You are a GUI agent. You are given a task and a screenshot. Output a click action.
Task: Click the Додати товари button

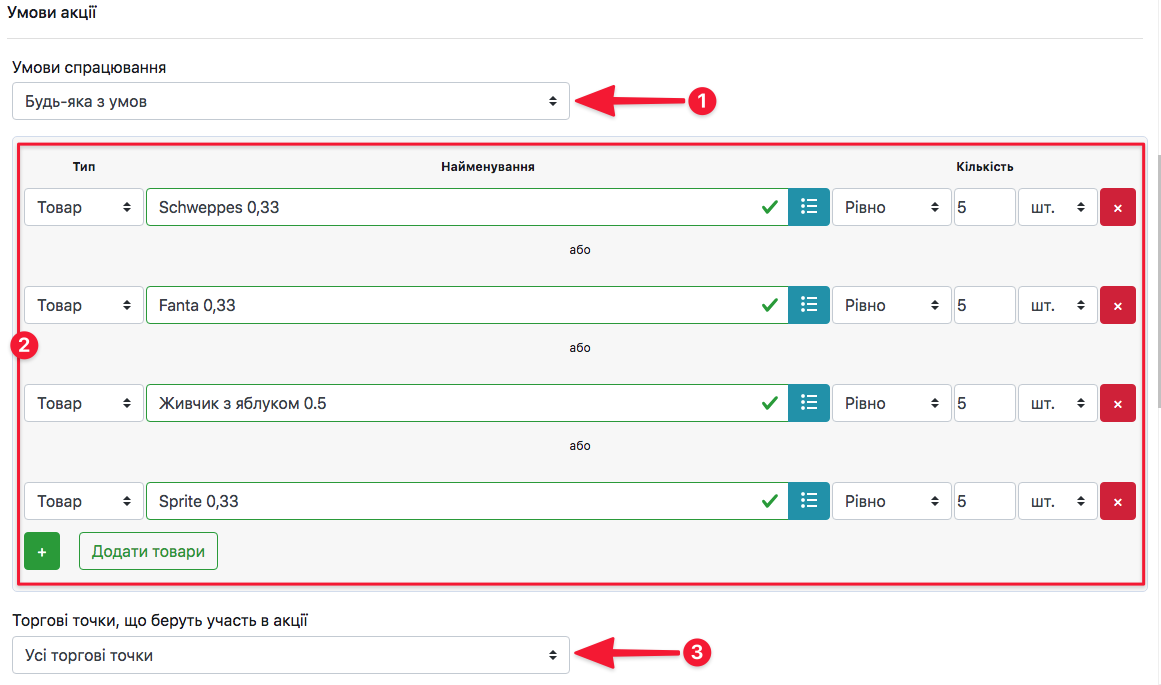(x=148, y=551)
